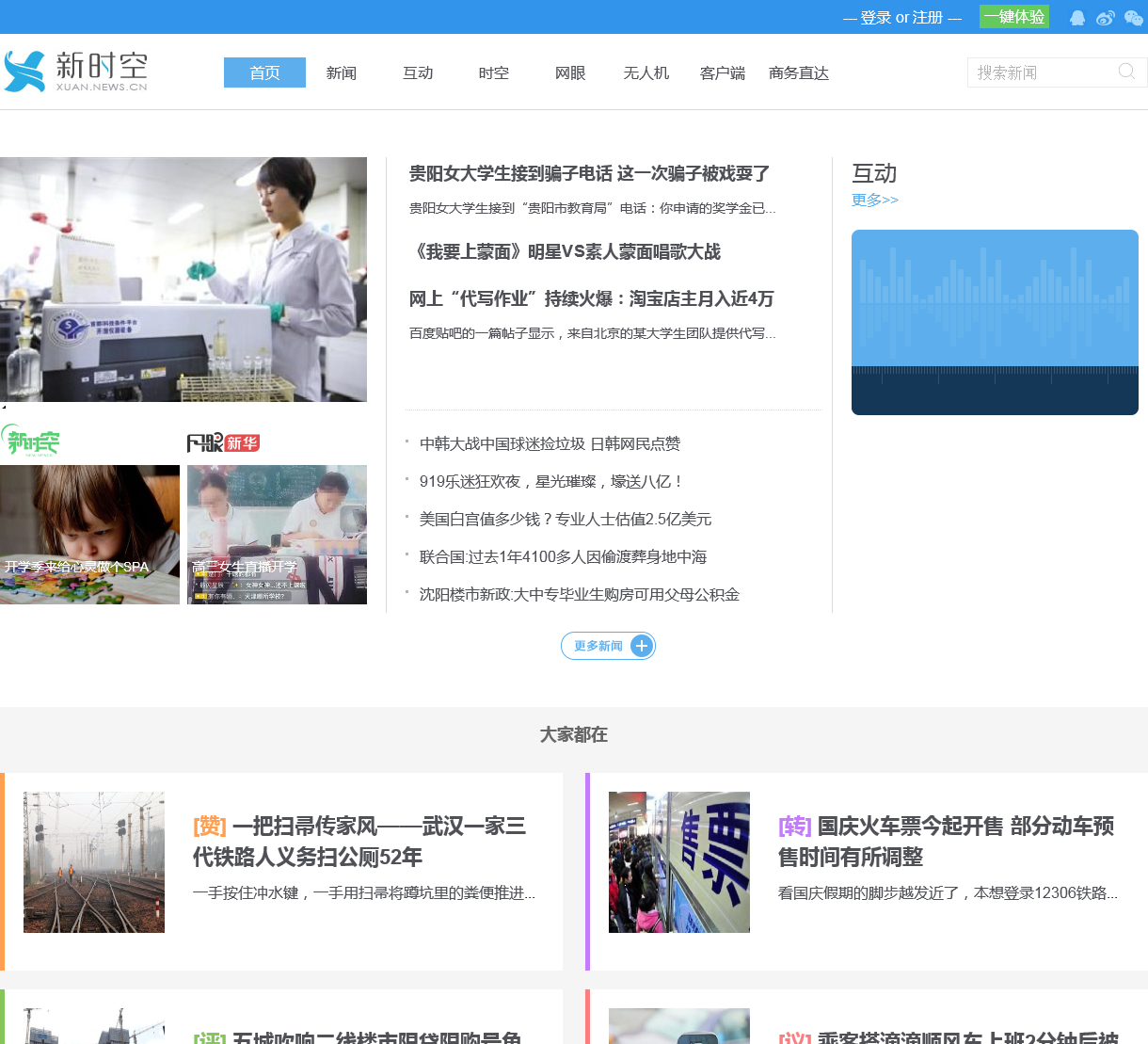This screenshot has height=1044, width=1148.
Task: Open the lab scientist headline photo
Action: (183, 280)
